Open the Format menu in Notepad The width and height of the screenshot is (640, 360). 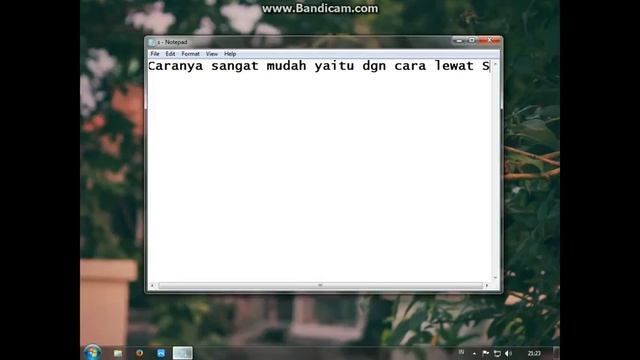coord(190,54)
